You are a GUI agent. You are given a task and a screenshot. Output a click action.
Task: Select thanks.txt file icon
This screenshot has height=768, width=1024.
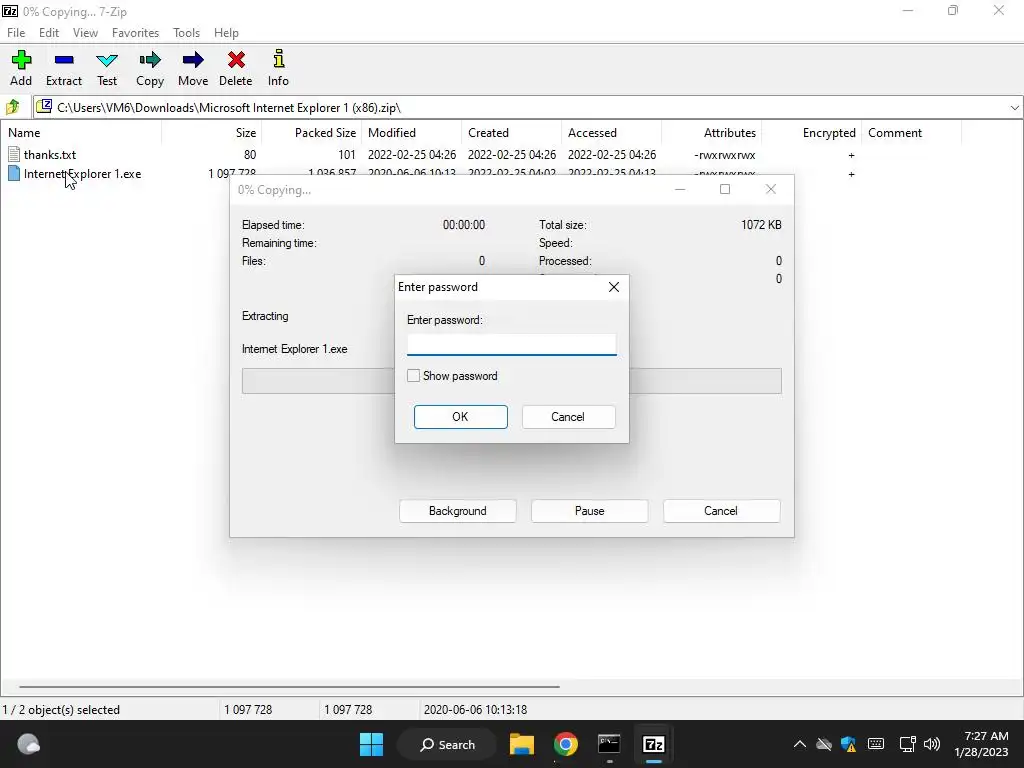14,155
